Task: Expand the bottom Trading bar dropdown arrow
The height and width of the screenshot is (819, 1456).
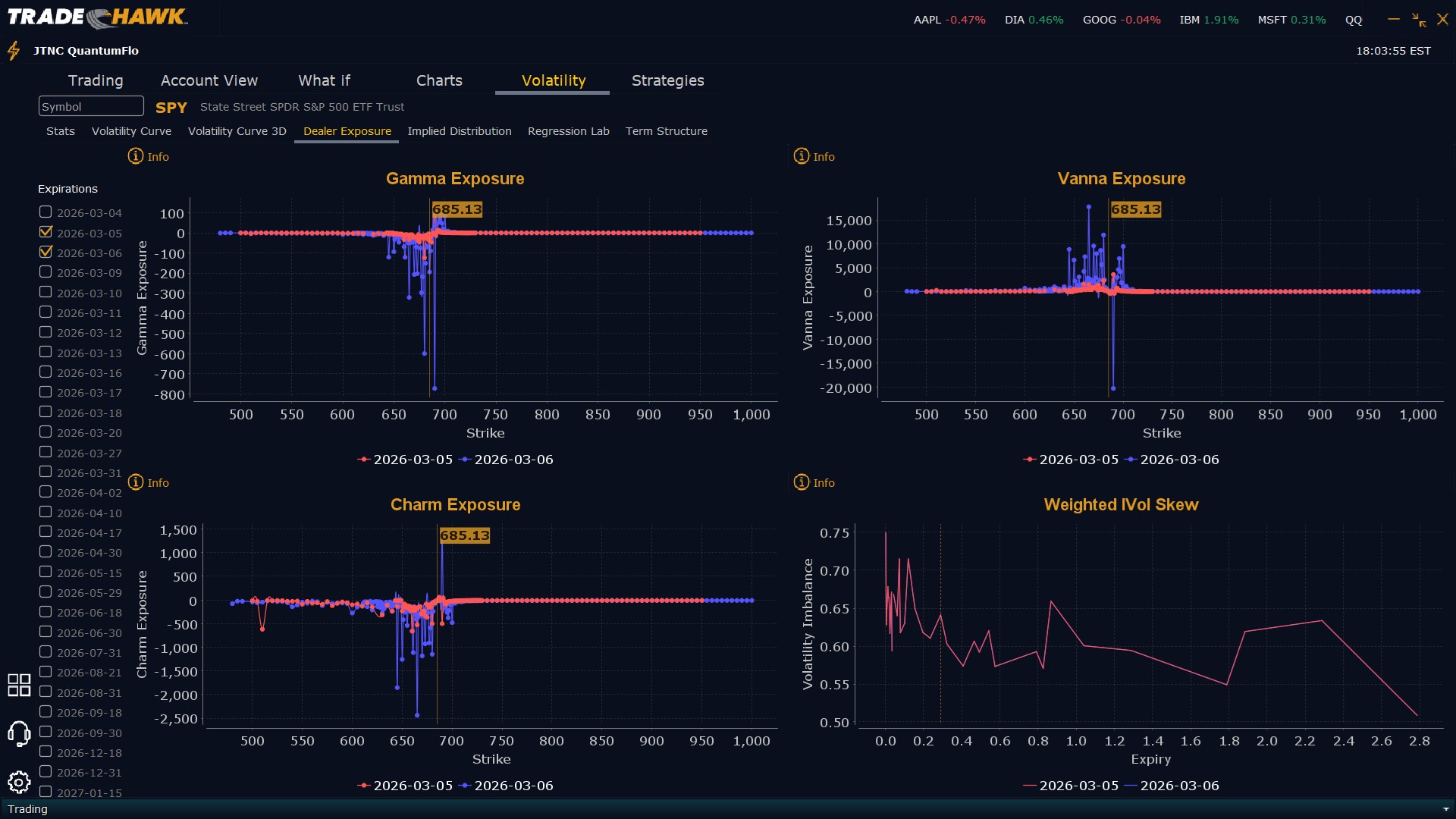Action: click(x=1445, y=809)
